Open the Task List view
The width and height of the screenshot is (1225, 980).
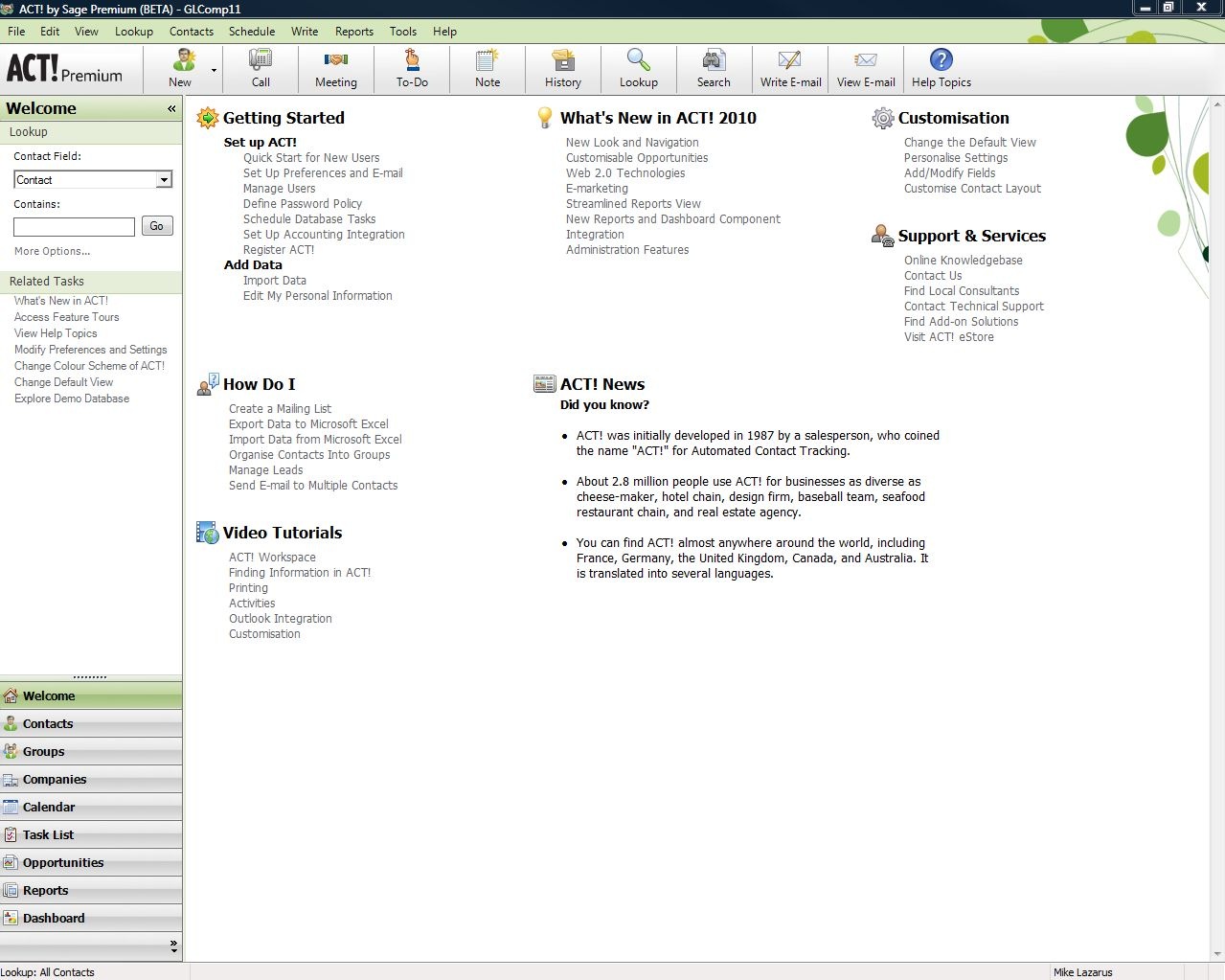coord(91,835)
